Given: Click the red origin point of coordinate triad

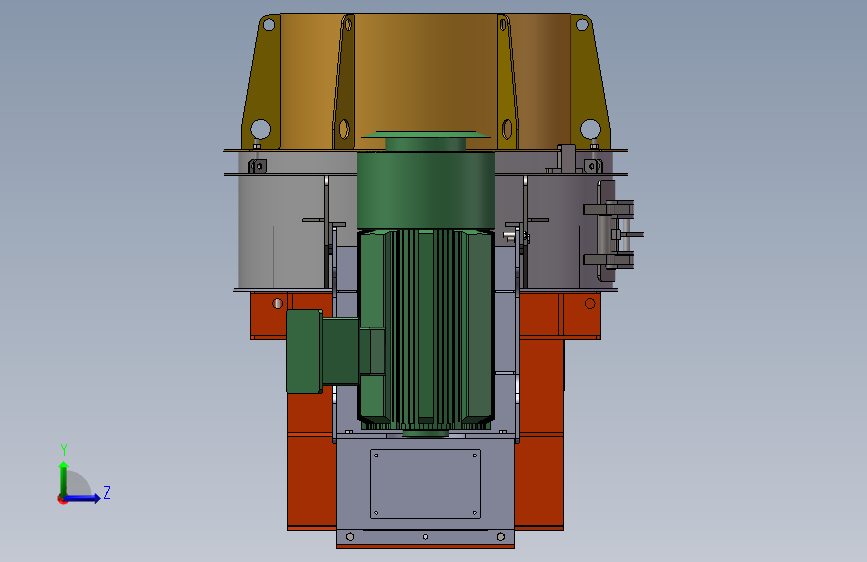Looking at the screenshot, I should tap(62, 499).
